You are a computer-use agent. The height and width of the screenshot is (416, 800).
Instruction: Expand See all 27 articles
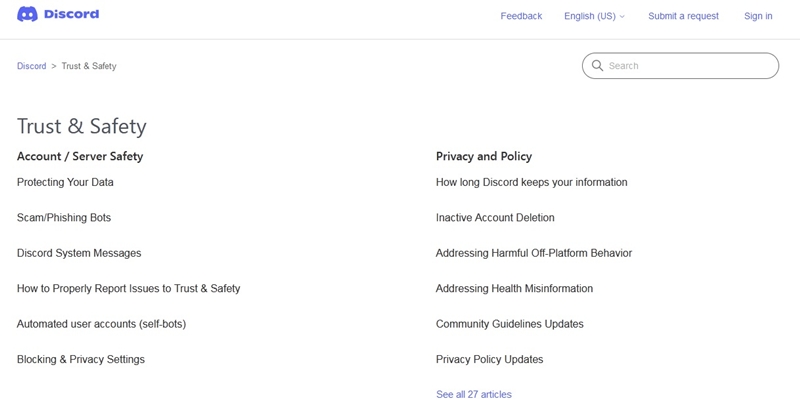coord(474,395)
